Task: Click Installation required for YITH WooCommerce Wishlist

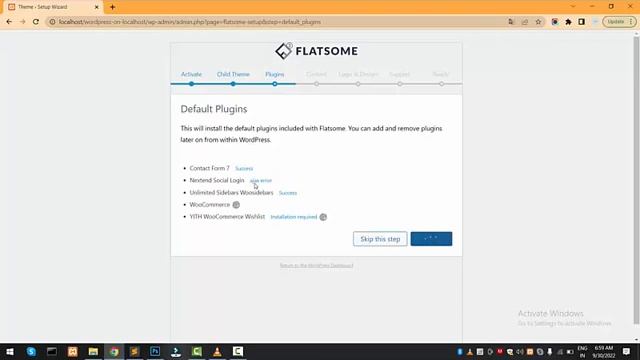Action: (293, 217)
